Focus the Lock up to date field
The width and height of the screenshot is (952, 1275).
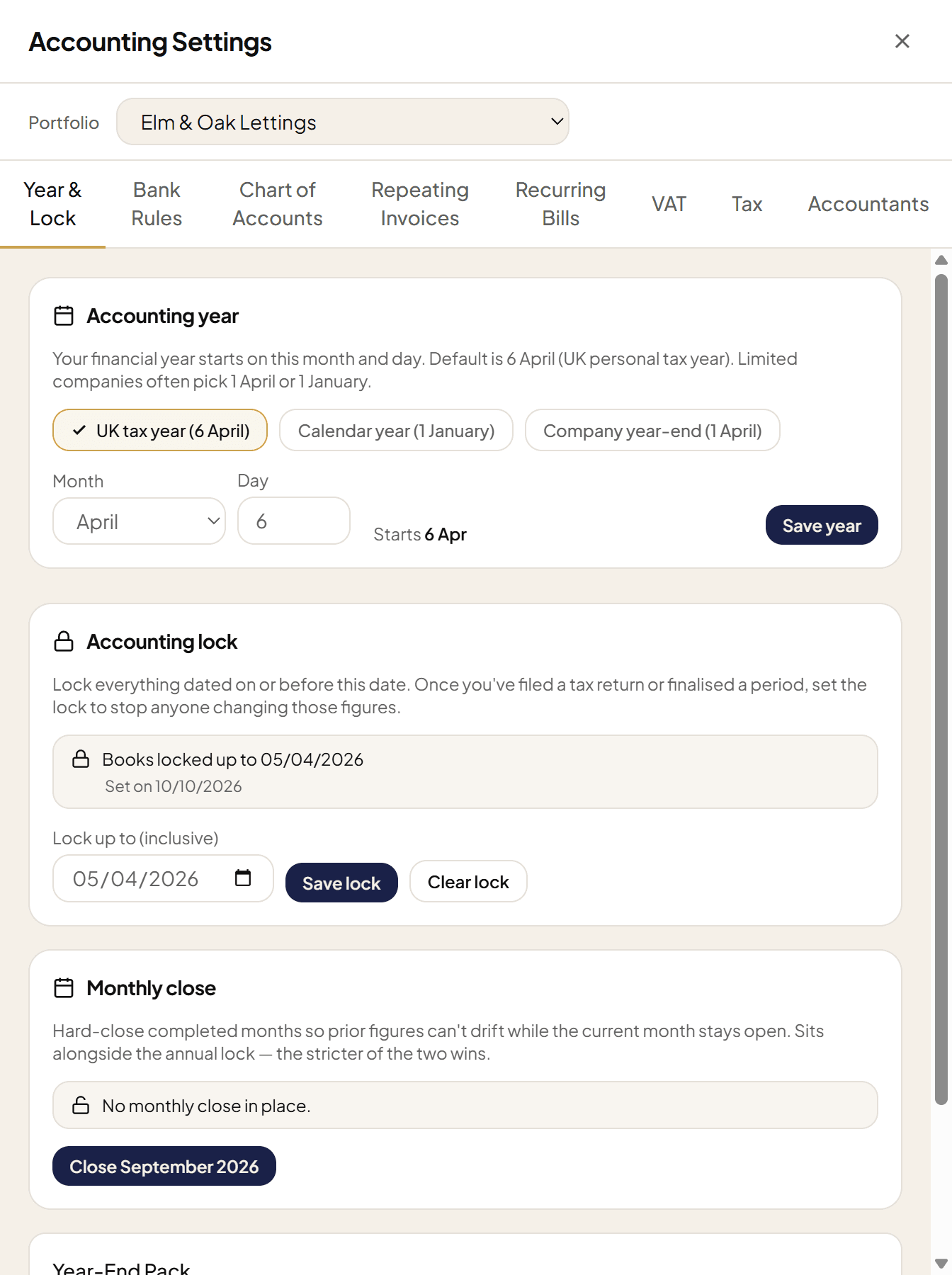point(163,878)
